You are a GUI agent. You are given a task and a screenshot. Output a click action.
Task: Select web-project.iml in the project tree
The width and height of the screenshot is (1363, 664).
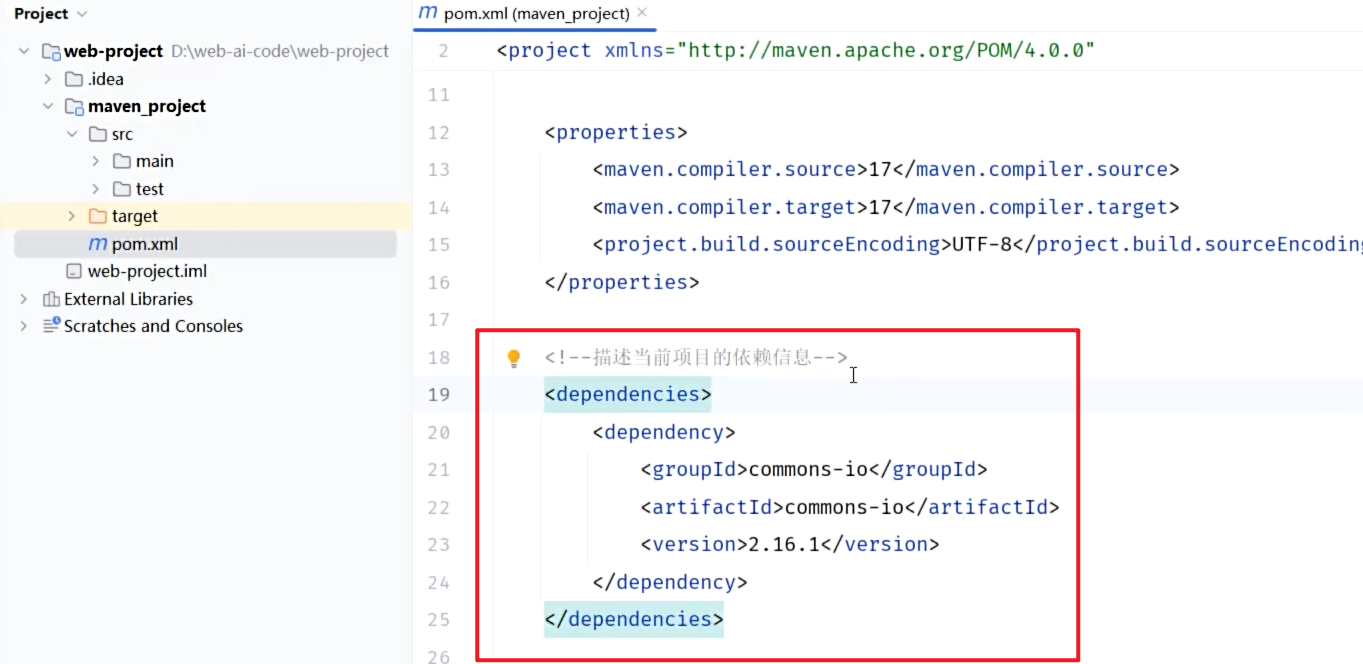[148, 271]
